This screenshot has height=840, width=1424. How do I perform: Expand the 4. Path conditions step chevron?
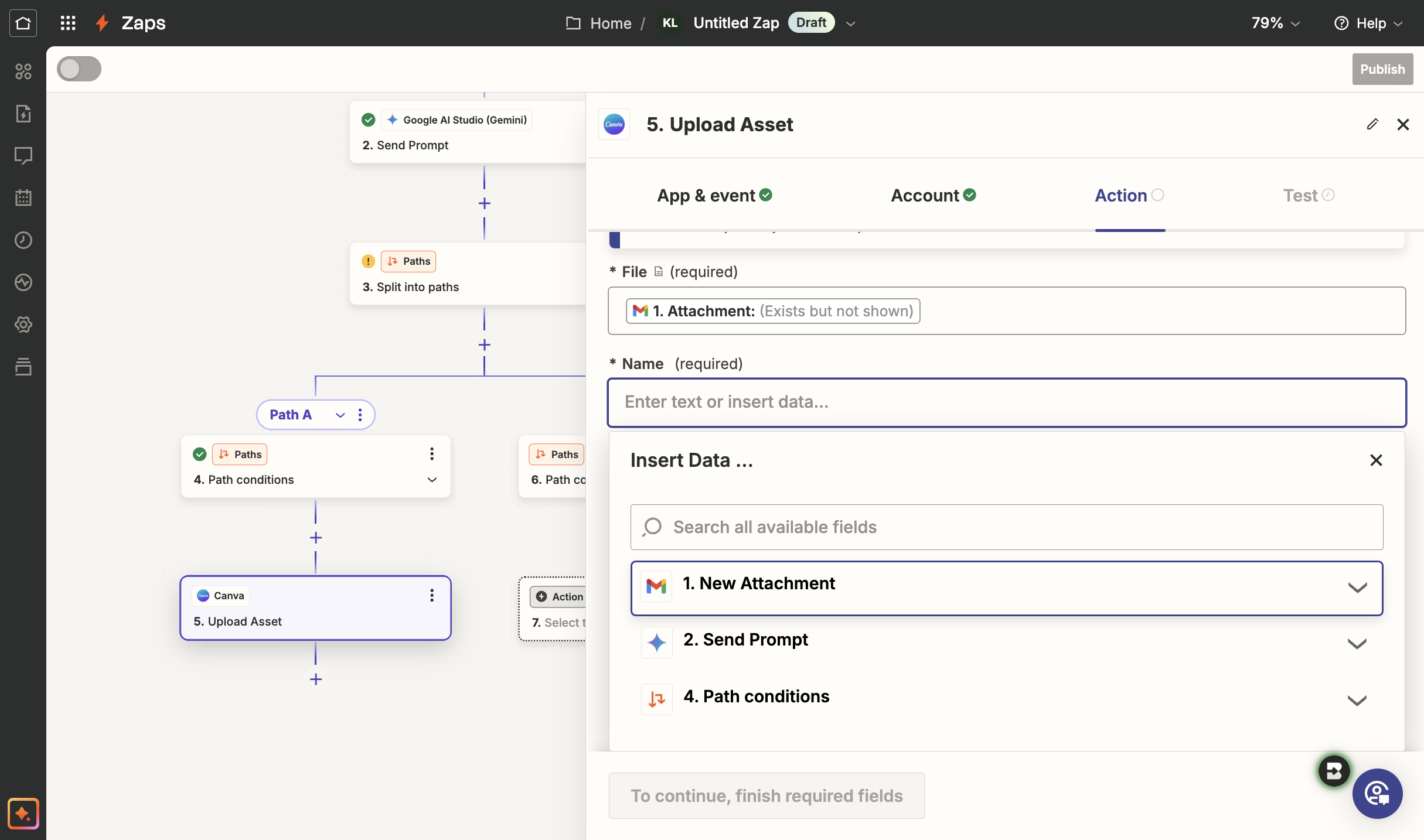tap(432, 480)
